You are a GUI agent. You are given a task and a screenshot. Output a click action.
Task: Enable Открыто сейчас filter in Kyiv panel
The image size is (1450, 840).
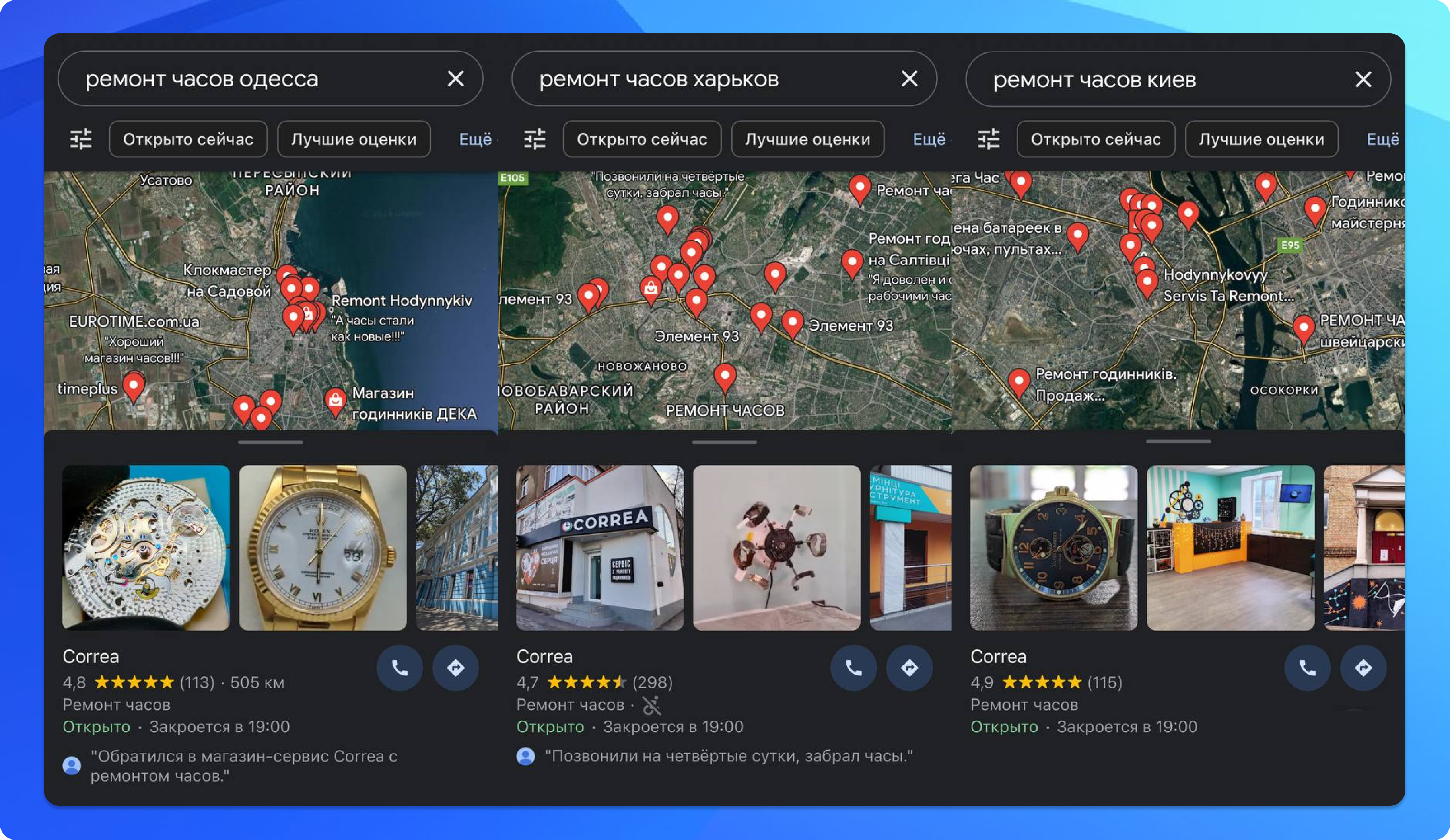point(1095,139)
